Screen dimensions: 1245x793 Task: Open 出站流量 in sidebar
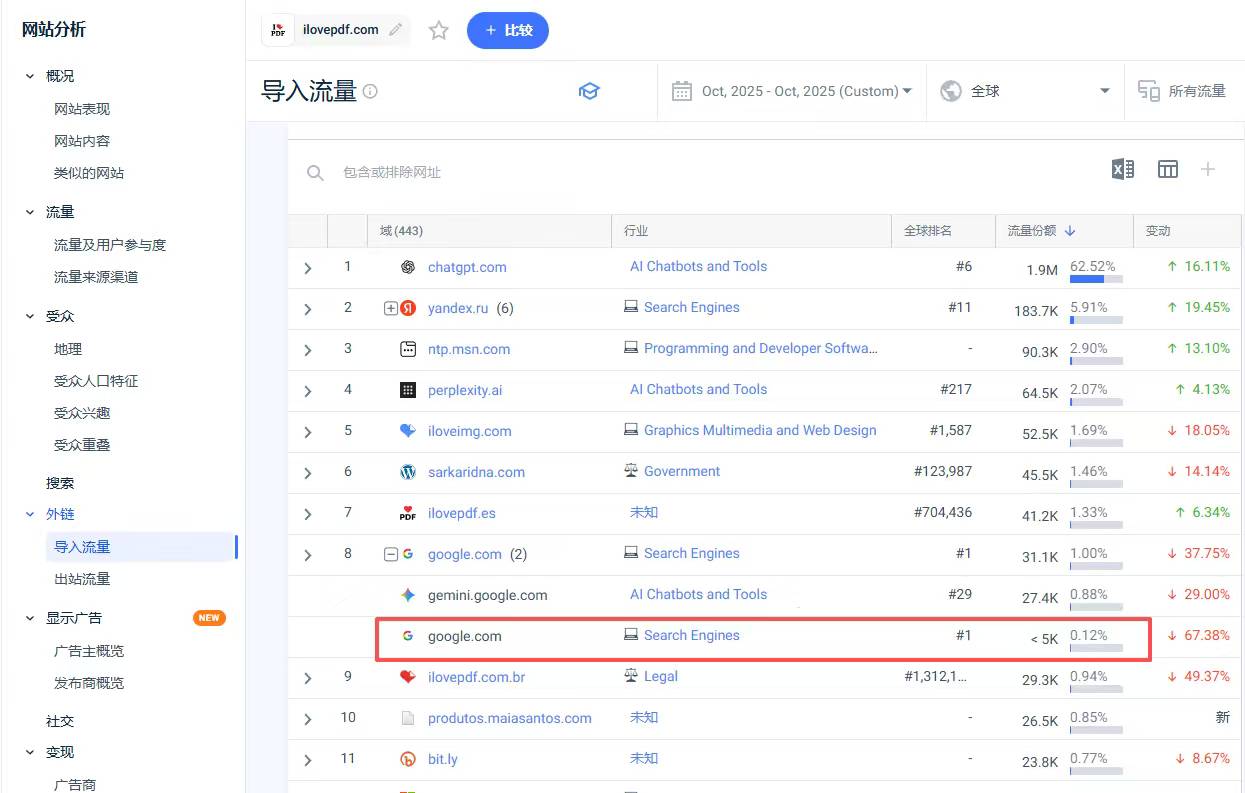[82, 579]
